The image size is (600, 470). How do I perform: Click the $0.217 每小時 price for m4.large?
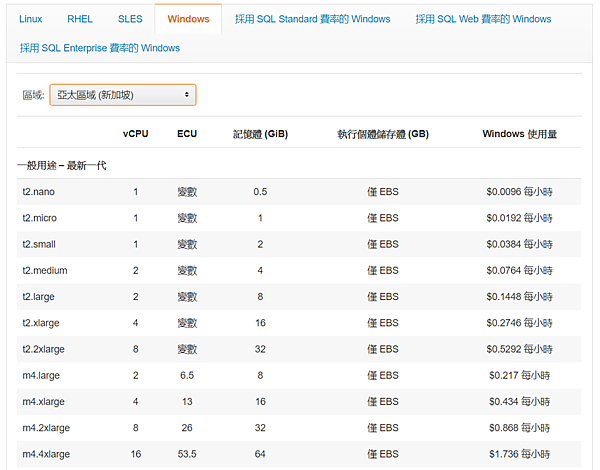coord(519,375)
